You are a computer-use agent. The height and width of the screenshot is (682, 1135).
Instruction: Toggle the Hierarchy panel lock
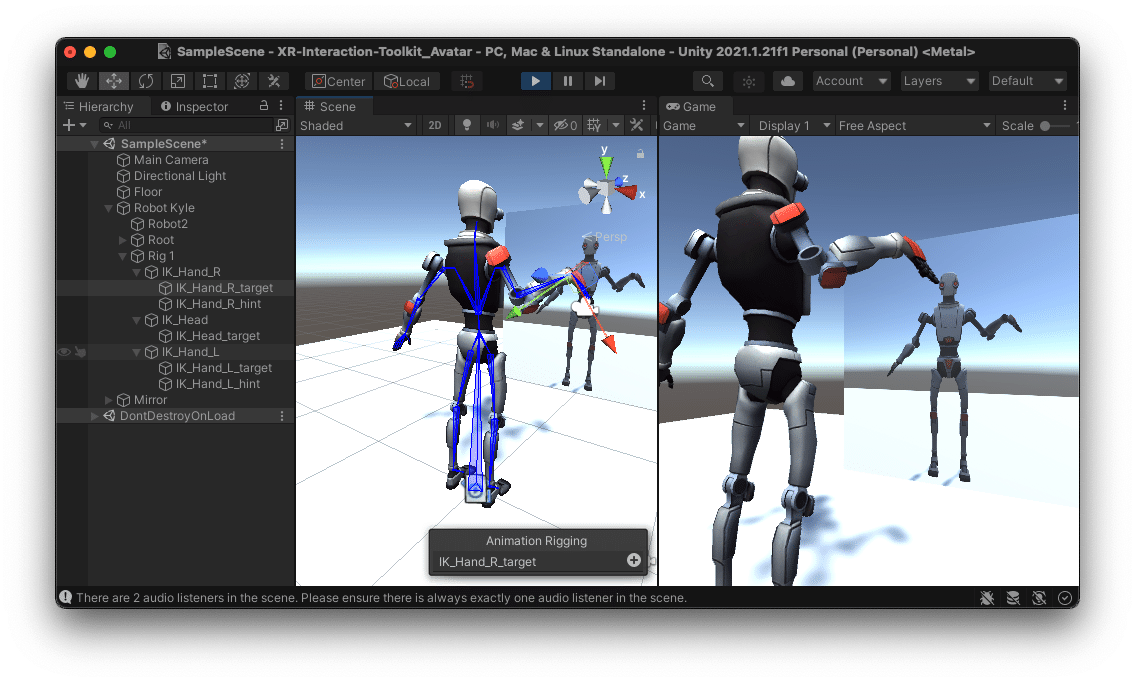tap(264, 106)
